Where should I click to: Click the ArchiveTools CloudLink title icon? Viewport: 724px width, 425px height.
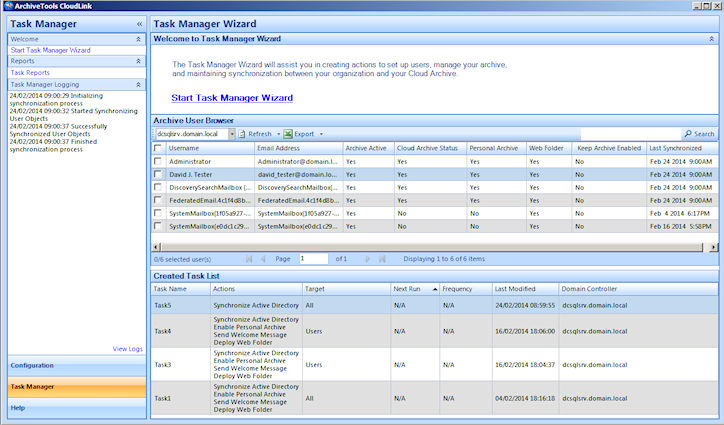(x=7, y=6)
